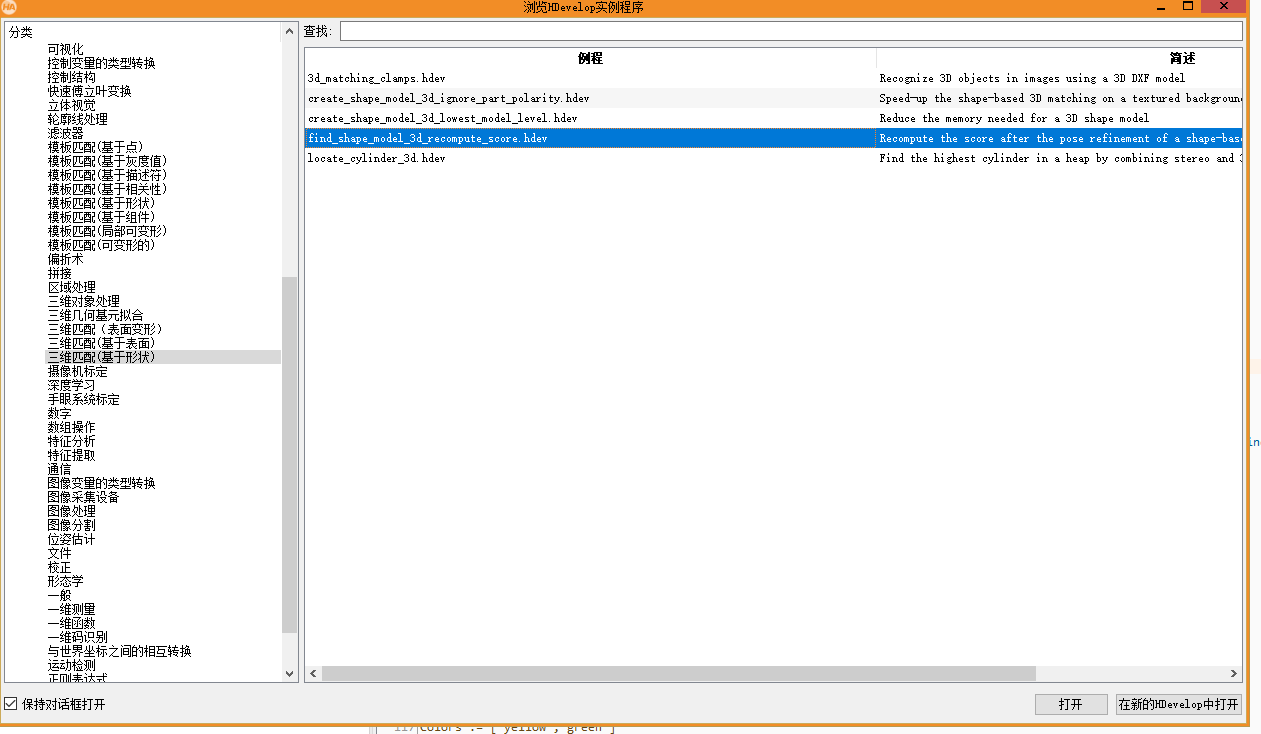Select locate_cylinder_3d.hdev example
Screen dimensions: 1261x734
tap(376, 158)
